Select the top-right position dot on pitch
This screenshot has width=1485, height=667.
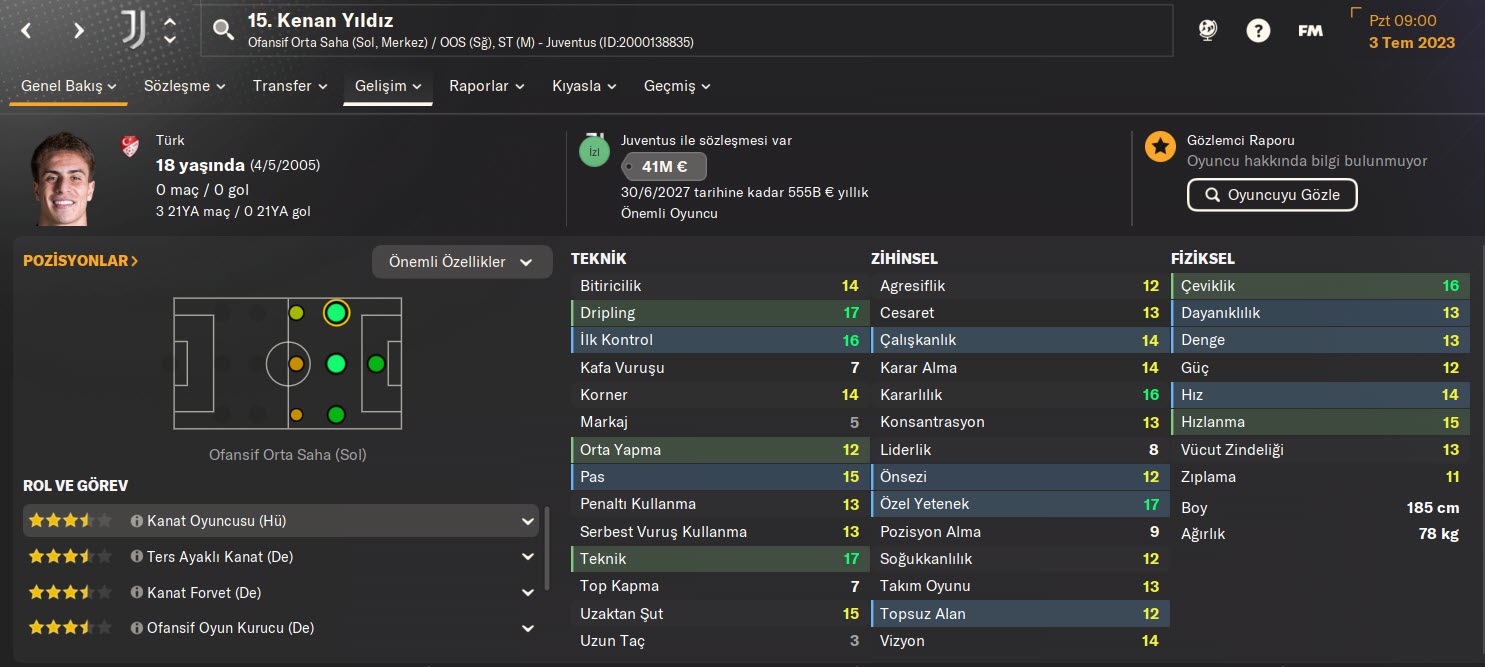(336, 313)
